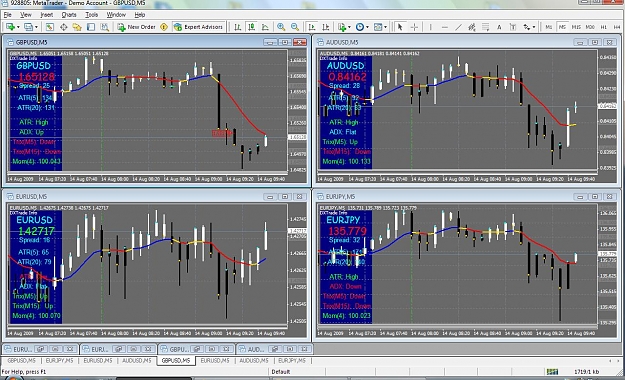Toggle chart Auto Scroll

coord(312,27)
